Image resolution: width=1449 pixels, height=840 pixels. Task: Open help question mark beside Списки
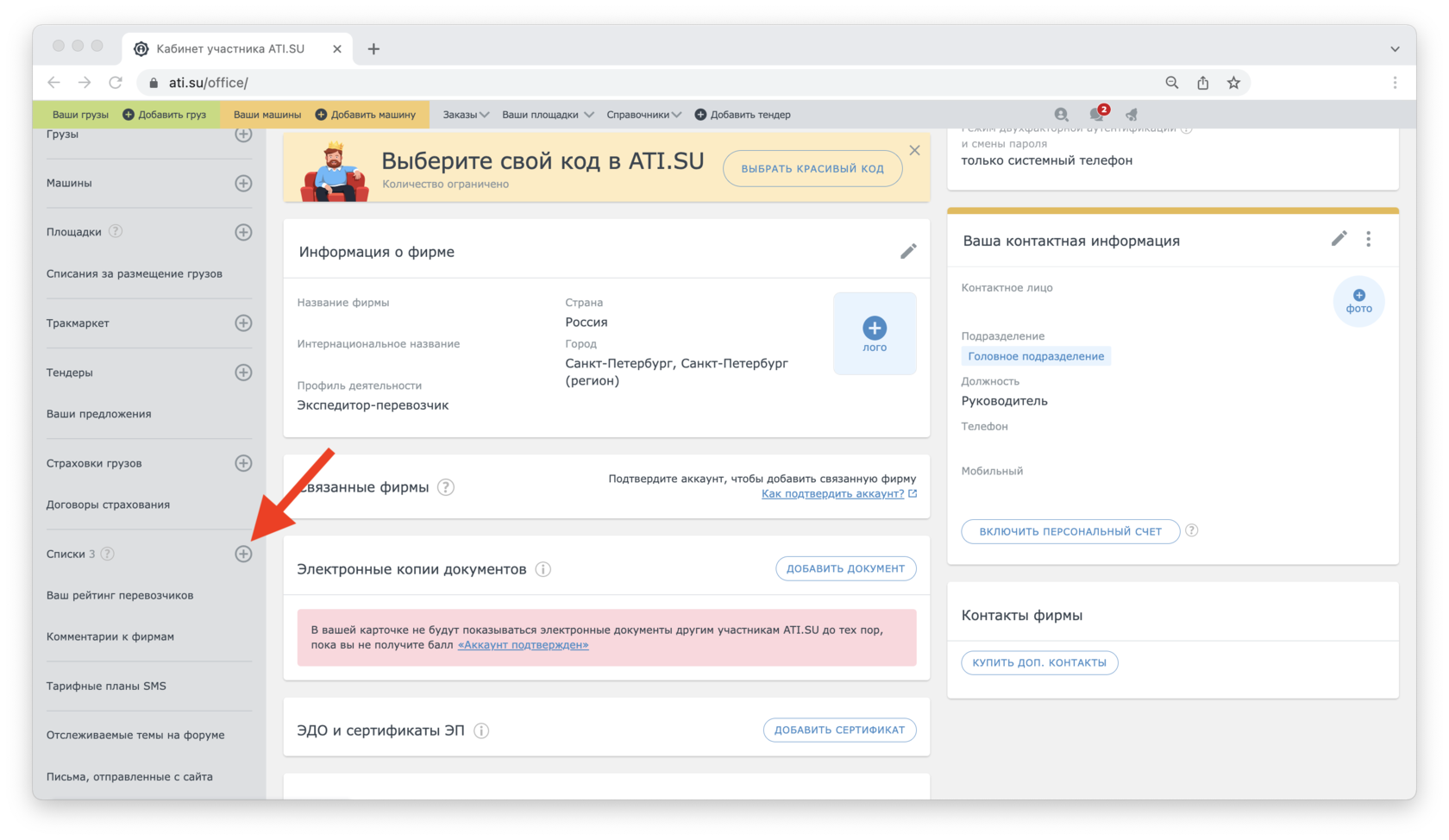tap(107, 554)
